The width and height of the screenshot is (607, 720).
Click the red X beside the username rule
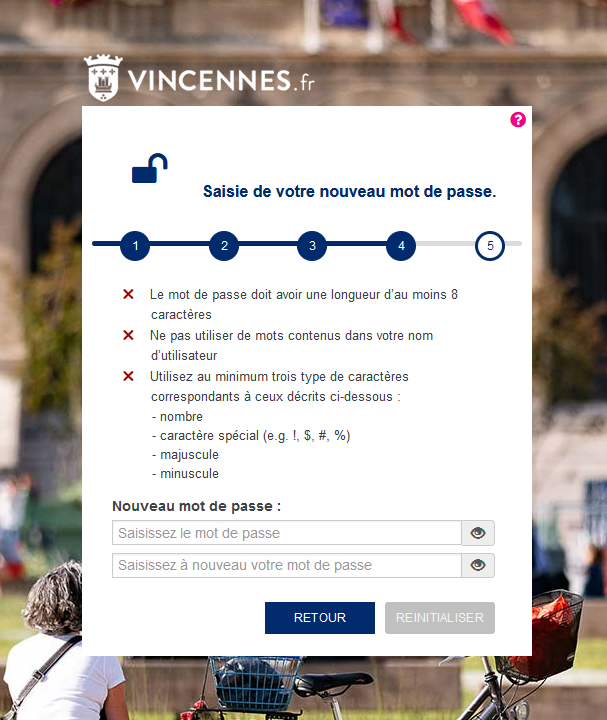[x=128, y=335]
